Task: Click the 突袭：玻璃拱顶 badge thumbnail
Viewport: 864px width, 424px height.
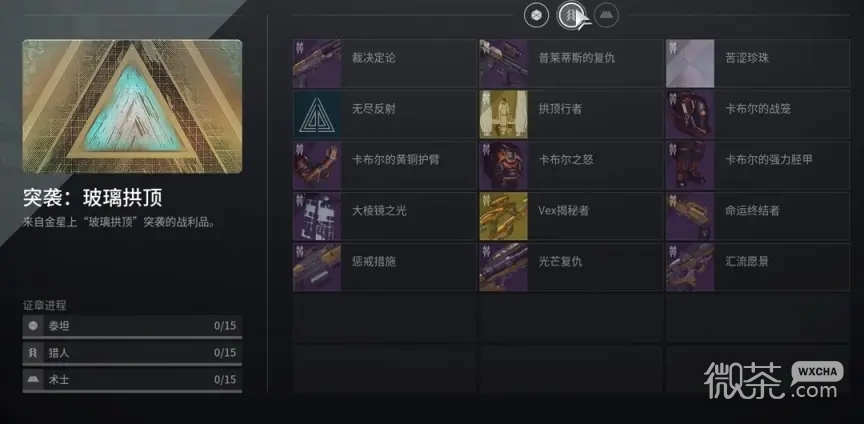Action: 132,106
